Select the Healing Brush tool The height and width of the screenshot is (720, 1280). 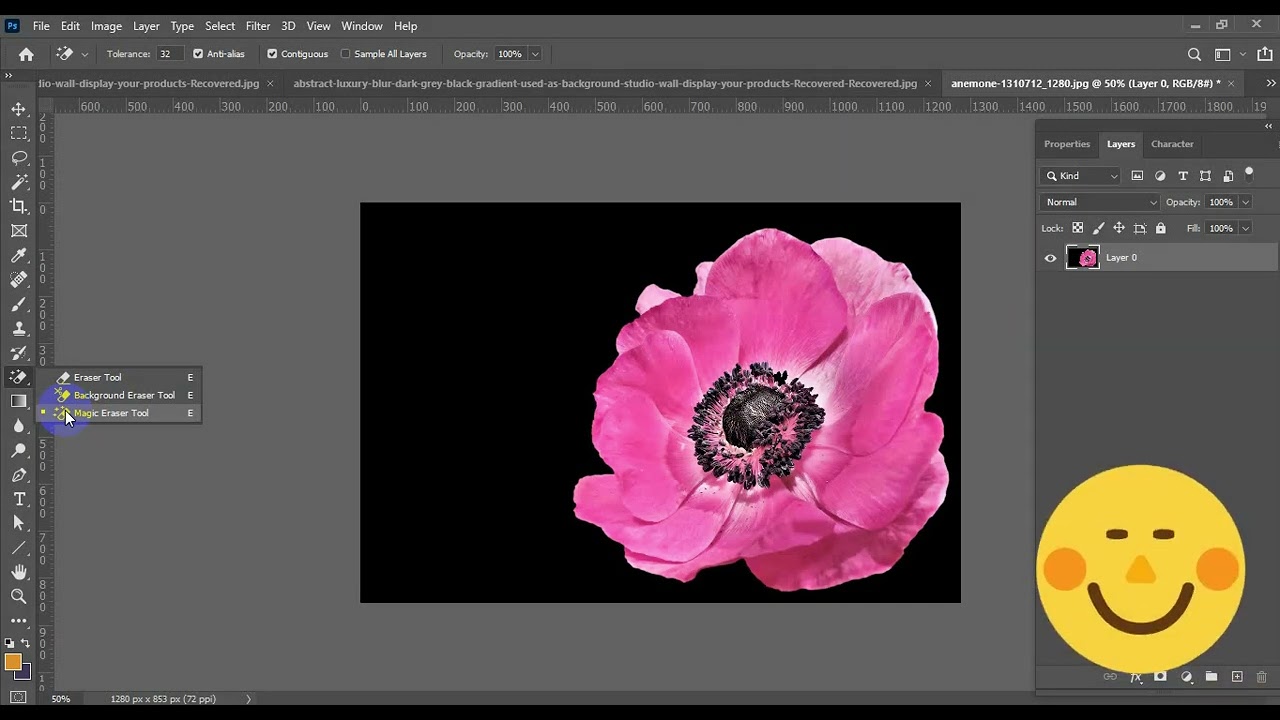click(x=19, y=280)
